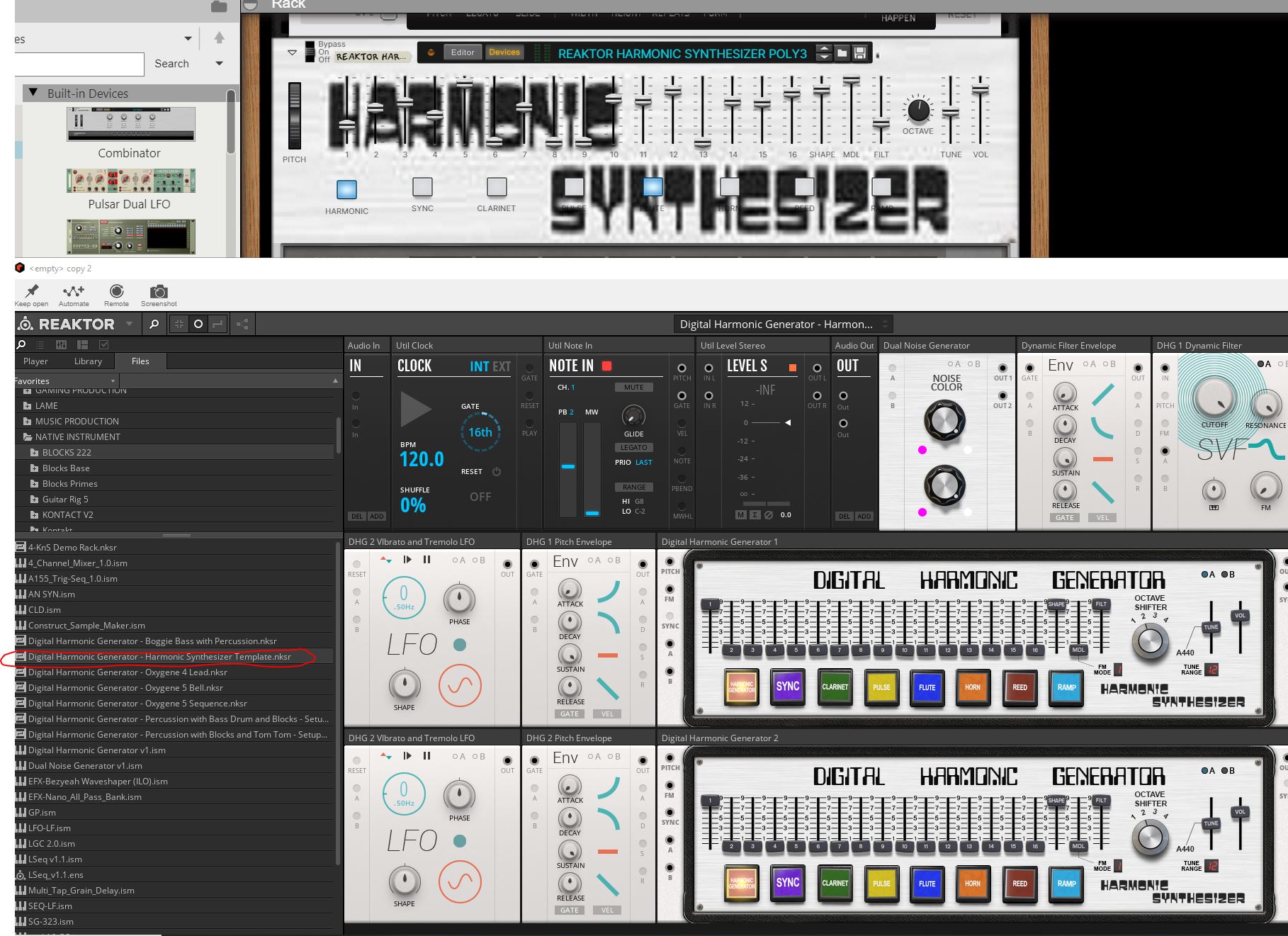Click the Level Stereo sum sigma icon
The height and width of the screenshot is (936, 1288).
tap(755, 515)
